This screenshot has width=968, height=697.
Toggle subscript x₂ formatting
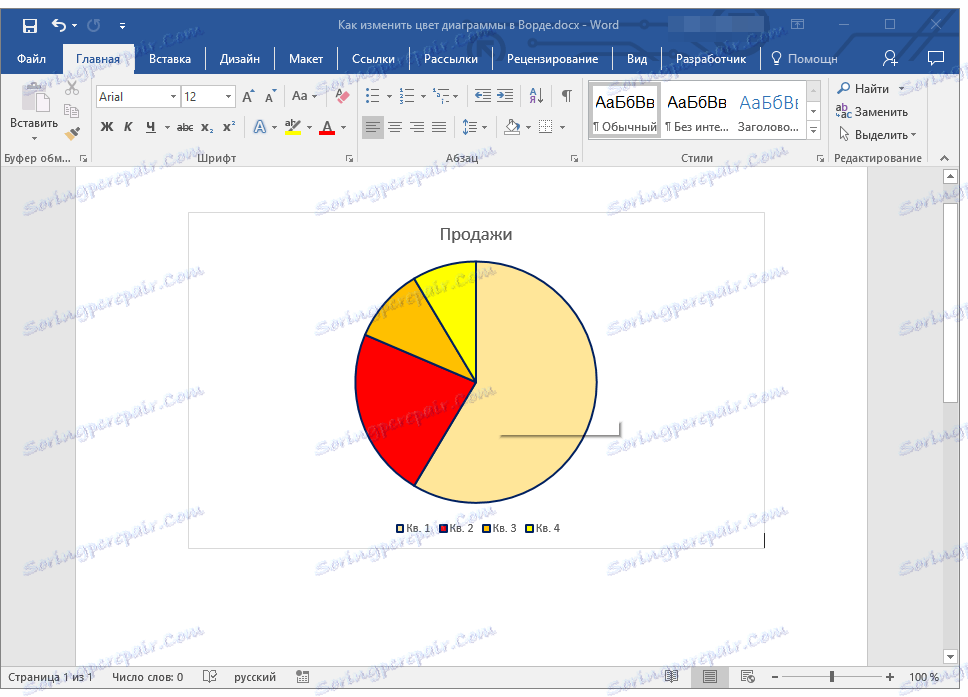click(207, 127)
